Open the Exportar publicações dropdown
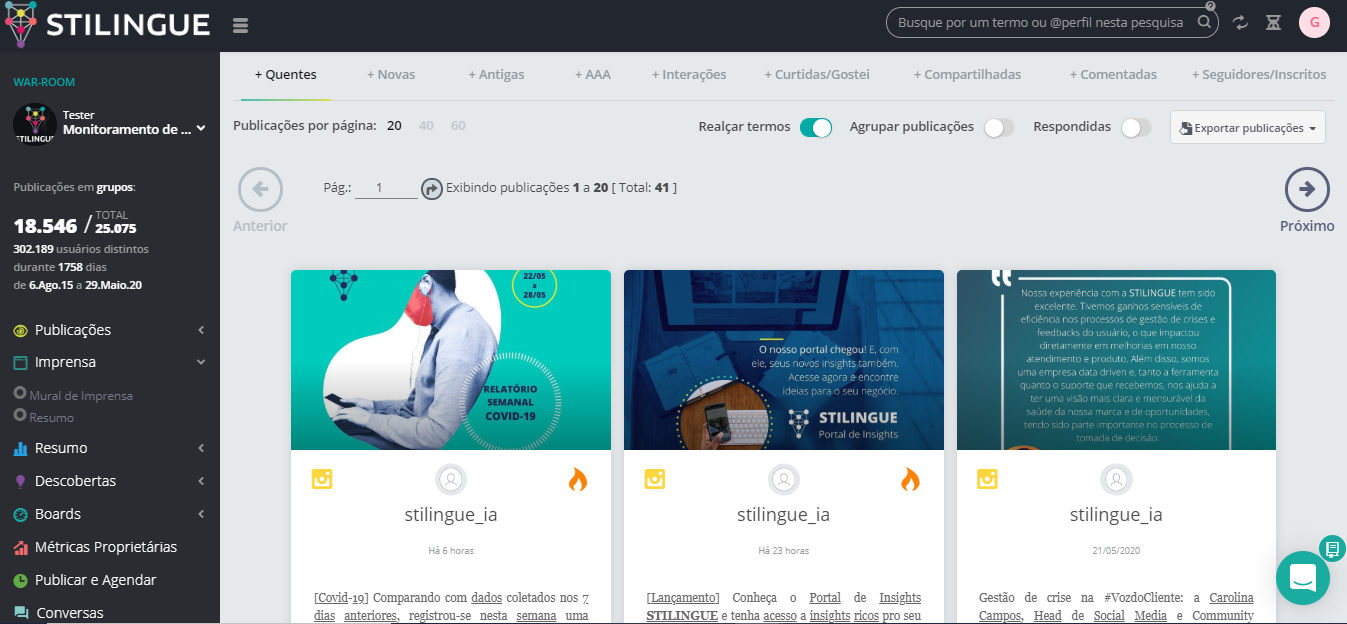 (x=1247, y=128)
